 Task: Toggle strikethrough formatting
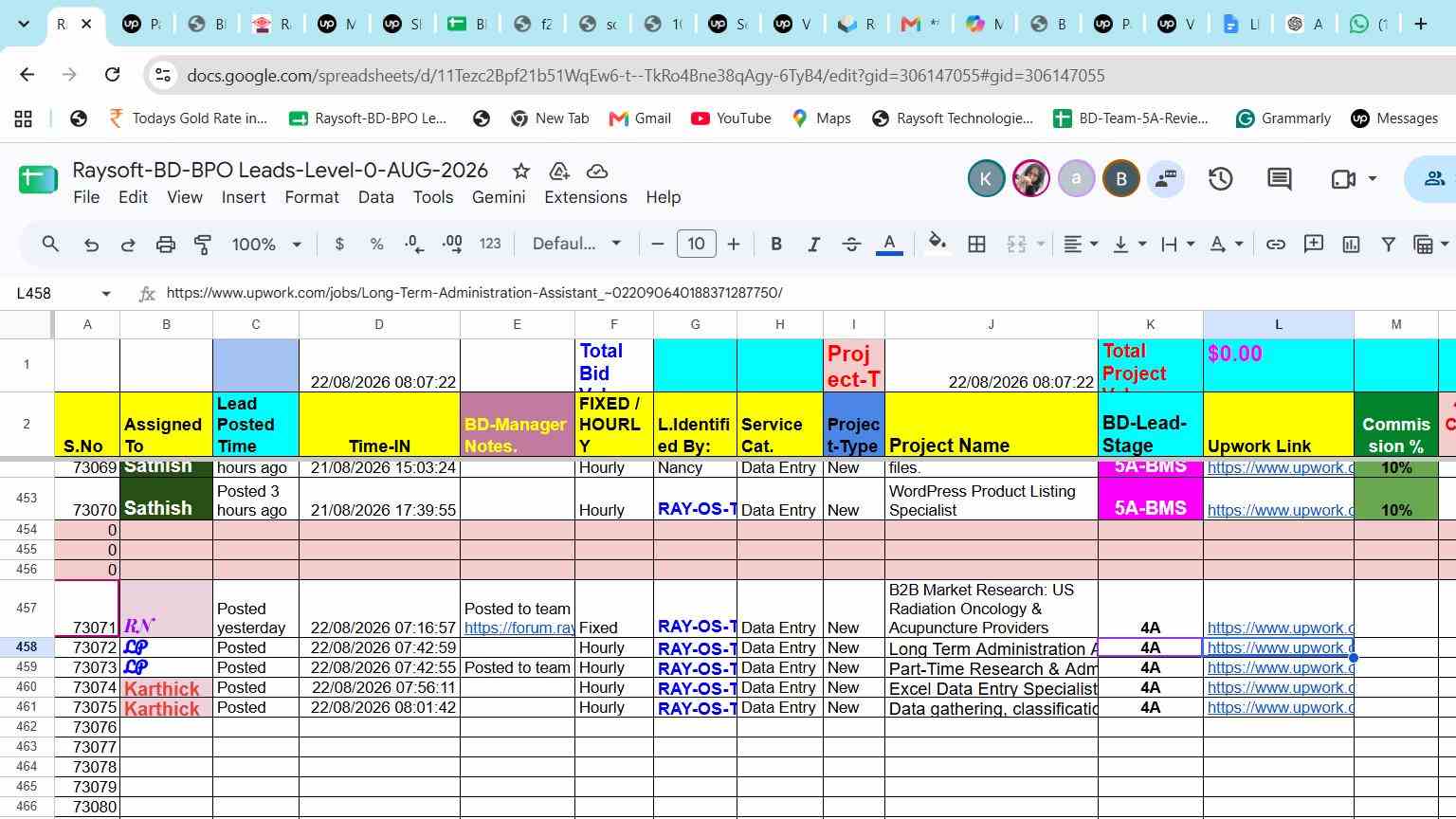point(851,245)
